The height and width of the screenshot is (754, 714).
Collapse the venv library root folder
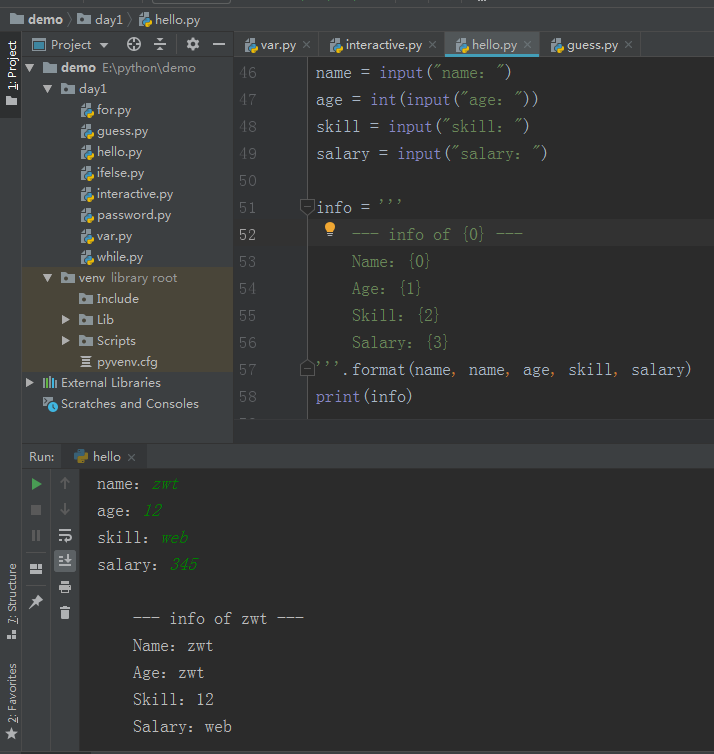tap(48, 277)
